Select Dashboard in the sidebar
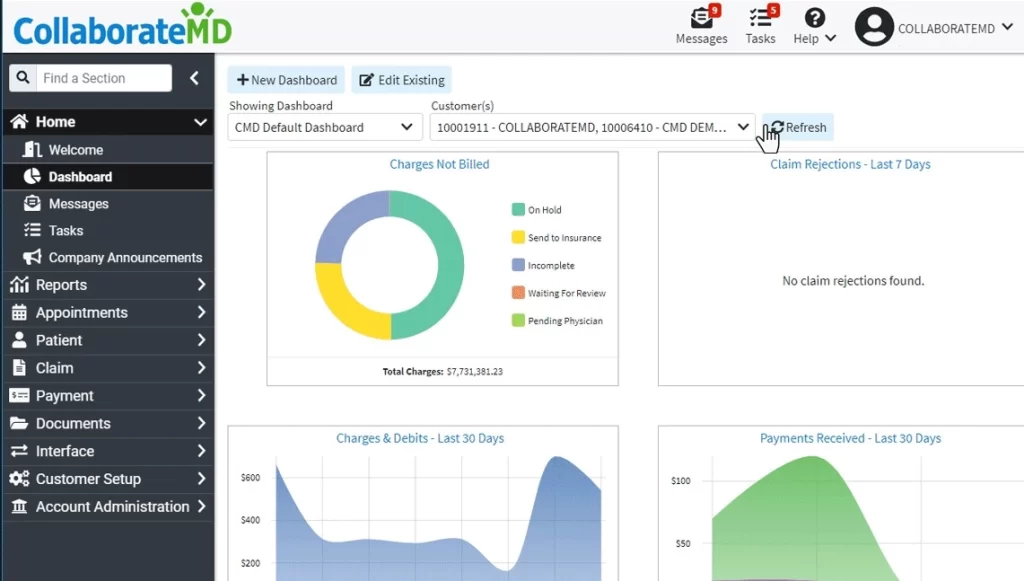1024x581 pixels. click(80, 176)
